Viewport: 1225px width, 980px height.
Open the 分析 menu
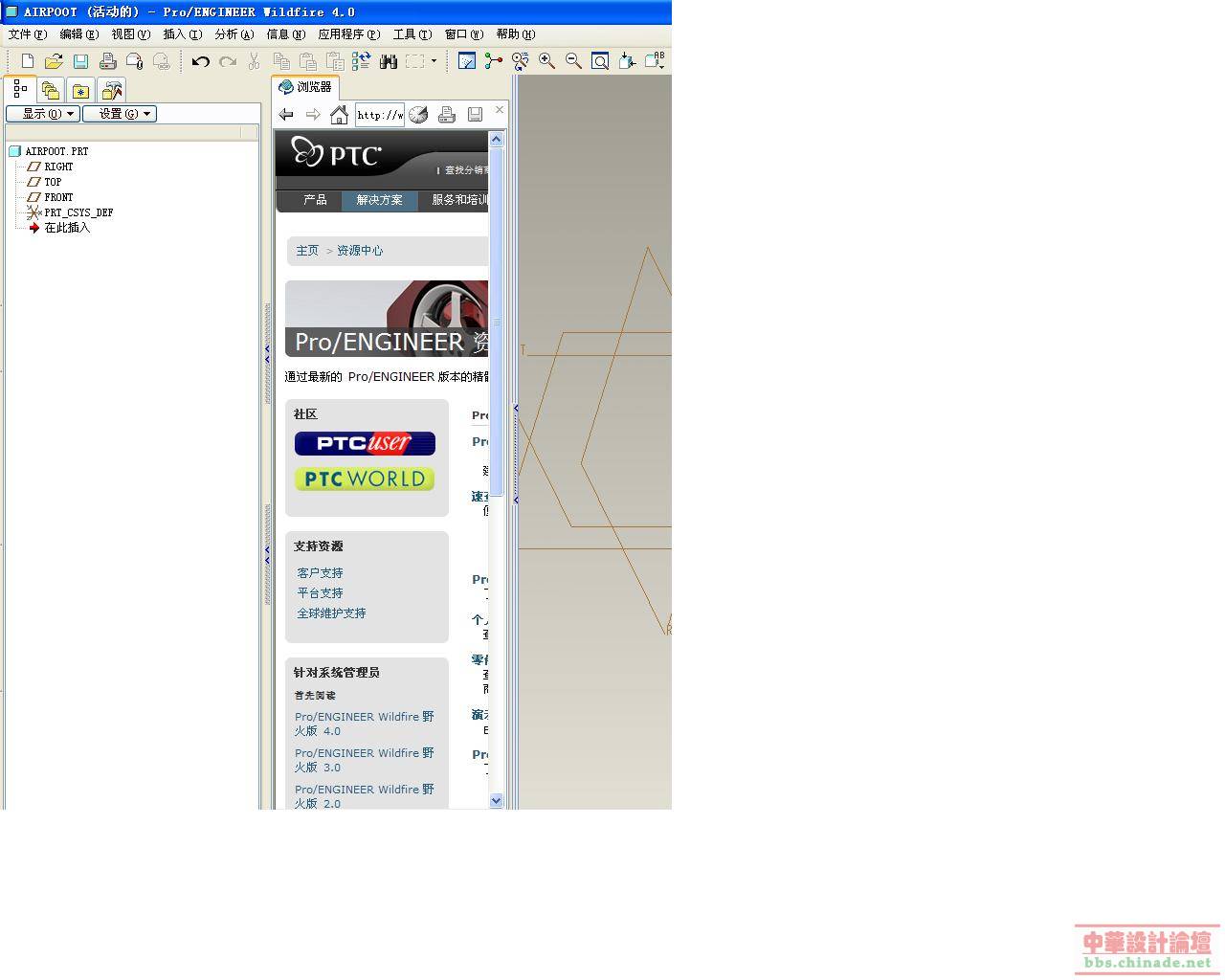(x=234, y=34)
